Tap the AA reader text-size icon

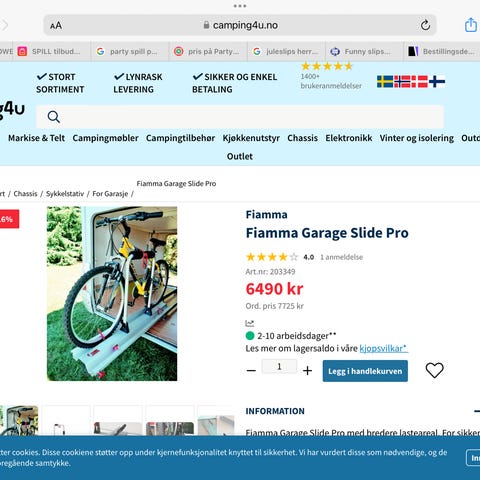[56, 26]
